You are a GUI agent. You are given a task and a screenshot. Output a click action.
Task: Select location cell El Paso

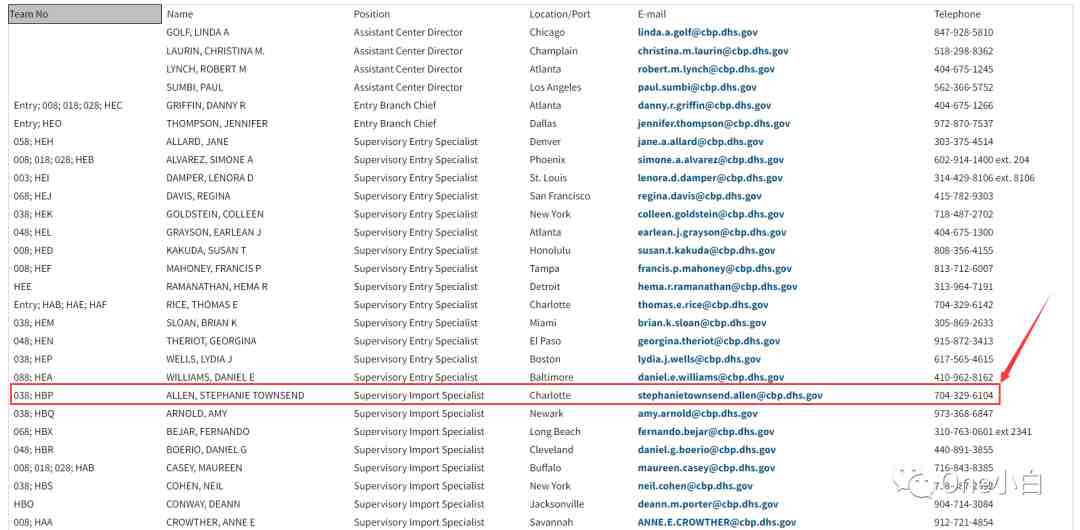[x=545, y=340]
